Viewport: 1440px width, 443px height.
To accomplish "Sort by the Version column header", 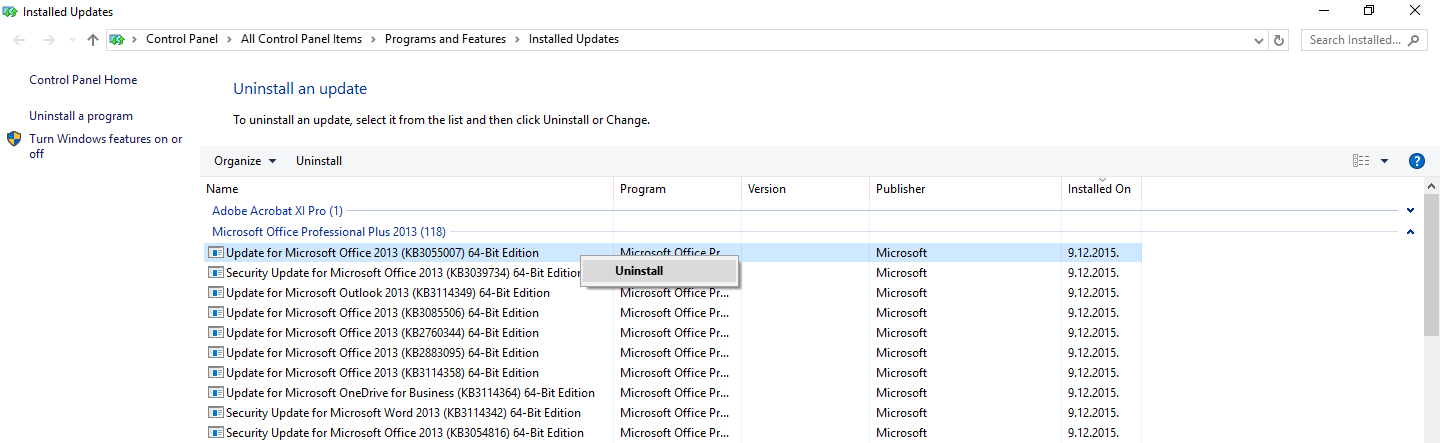I will coord(805,189).
